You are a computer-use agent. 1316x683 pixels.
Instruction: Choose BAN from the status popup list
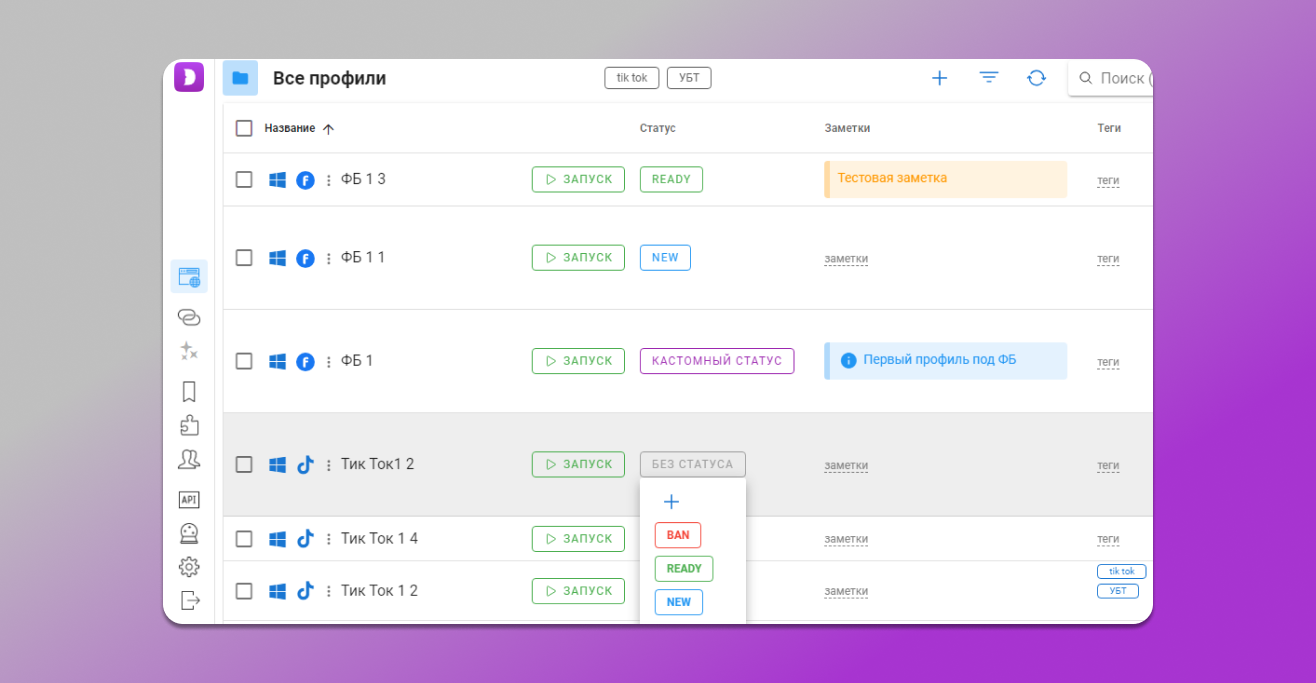click(678, 535)
